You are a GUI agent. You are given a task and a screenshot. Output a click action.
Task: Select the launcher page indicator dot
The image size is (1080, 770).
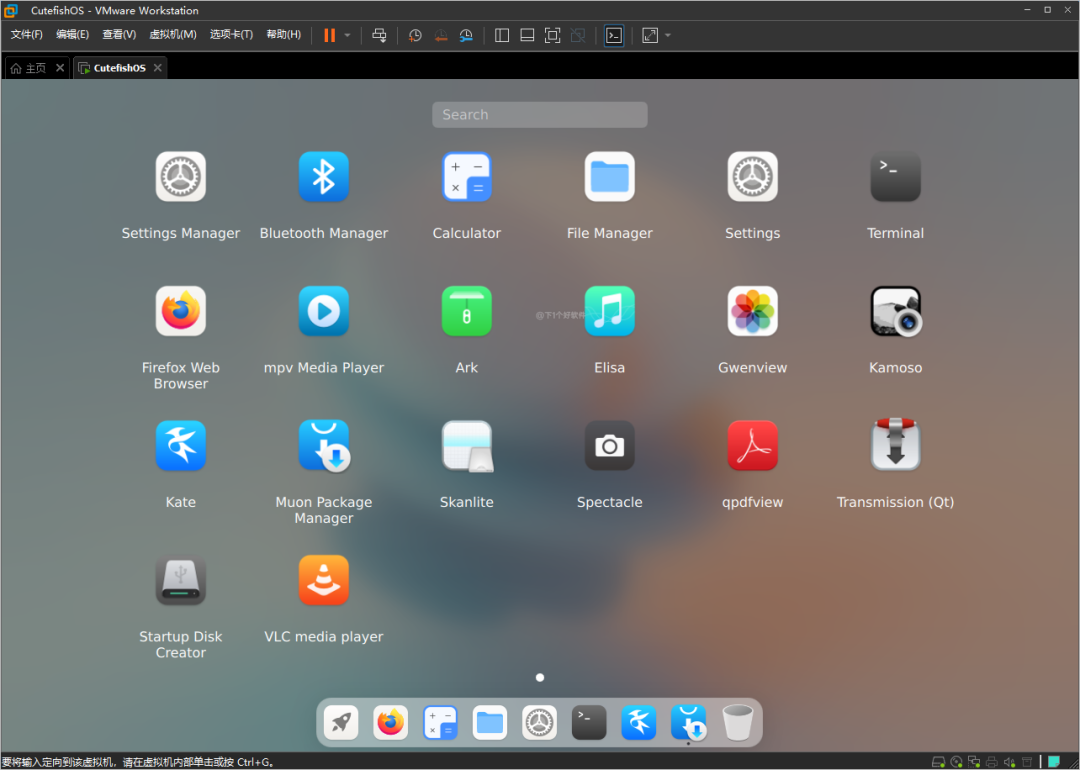[x=540, y=678]
